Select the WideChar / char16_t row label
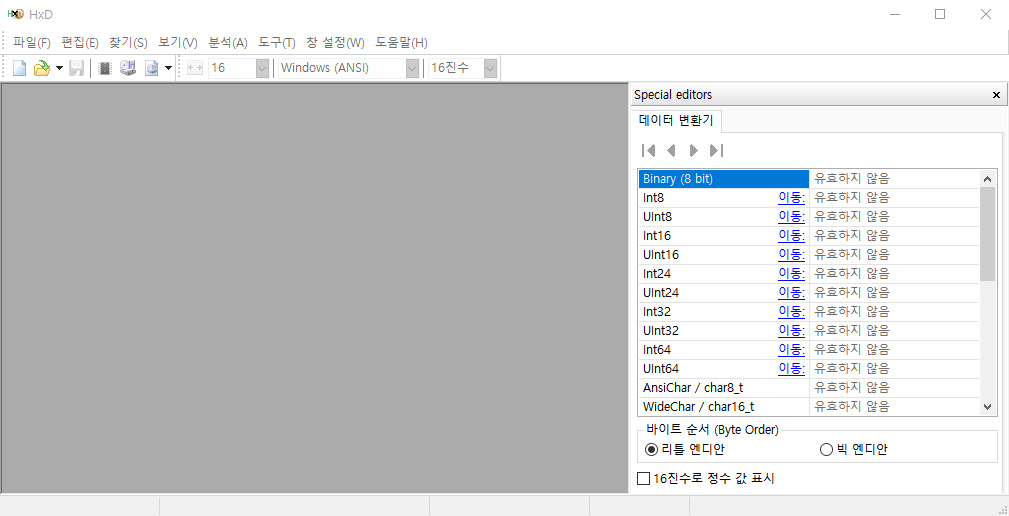The height and width of the screenshot is (516, 1009). [698, 407]
